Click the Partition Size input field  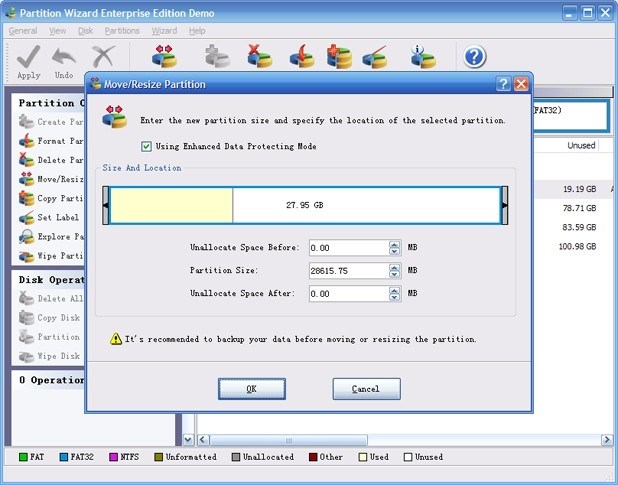(x=349, y=271)
